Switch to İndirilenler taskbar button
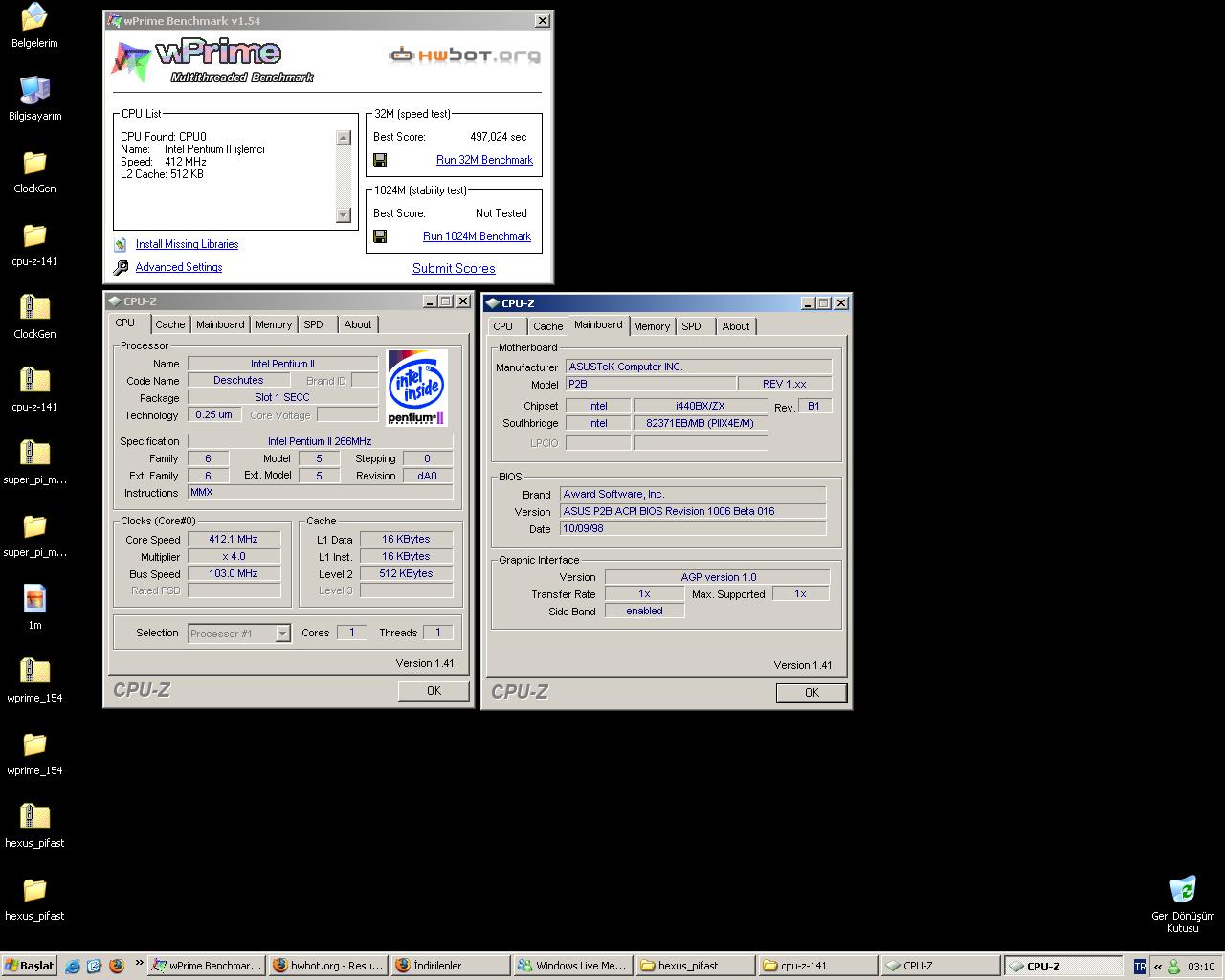 451,967
